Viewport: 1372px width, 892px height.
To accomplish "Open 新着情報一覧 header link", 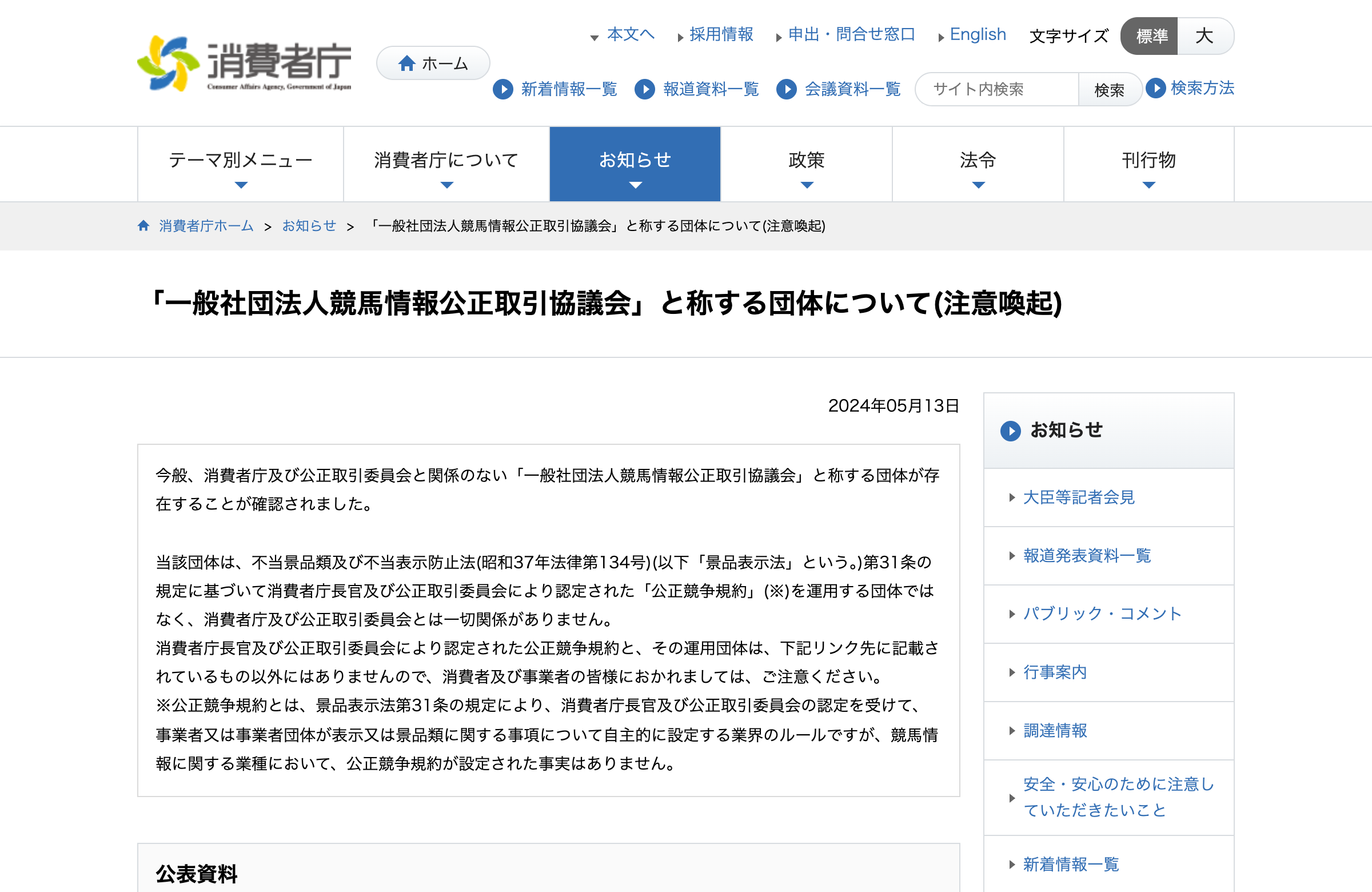I will (569, 89).
